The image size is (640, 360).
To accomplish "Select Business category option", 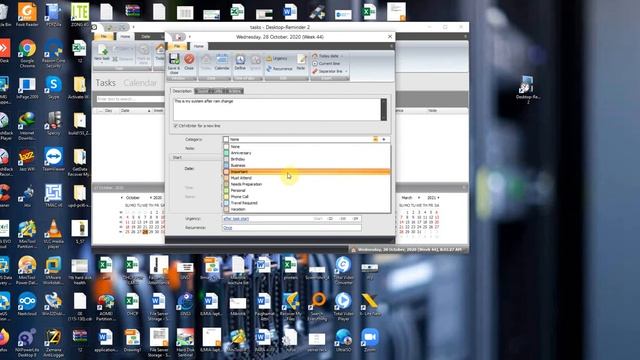I will coord(307,165).
